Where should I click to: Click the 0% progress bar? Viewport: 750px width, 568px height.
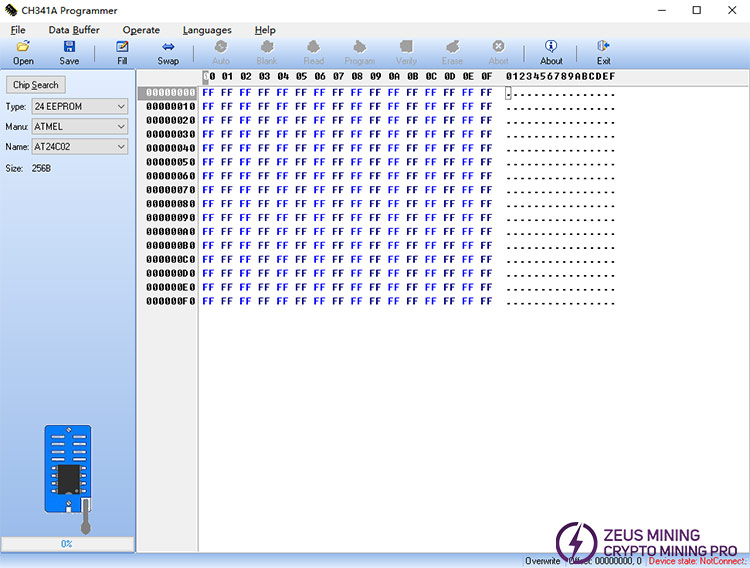pos(67,544)
